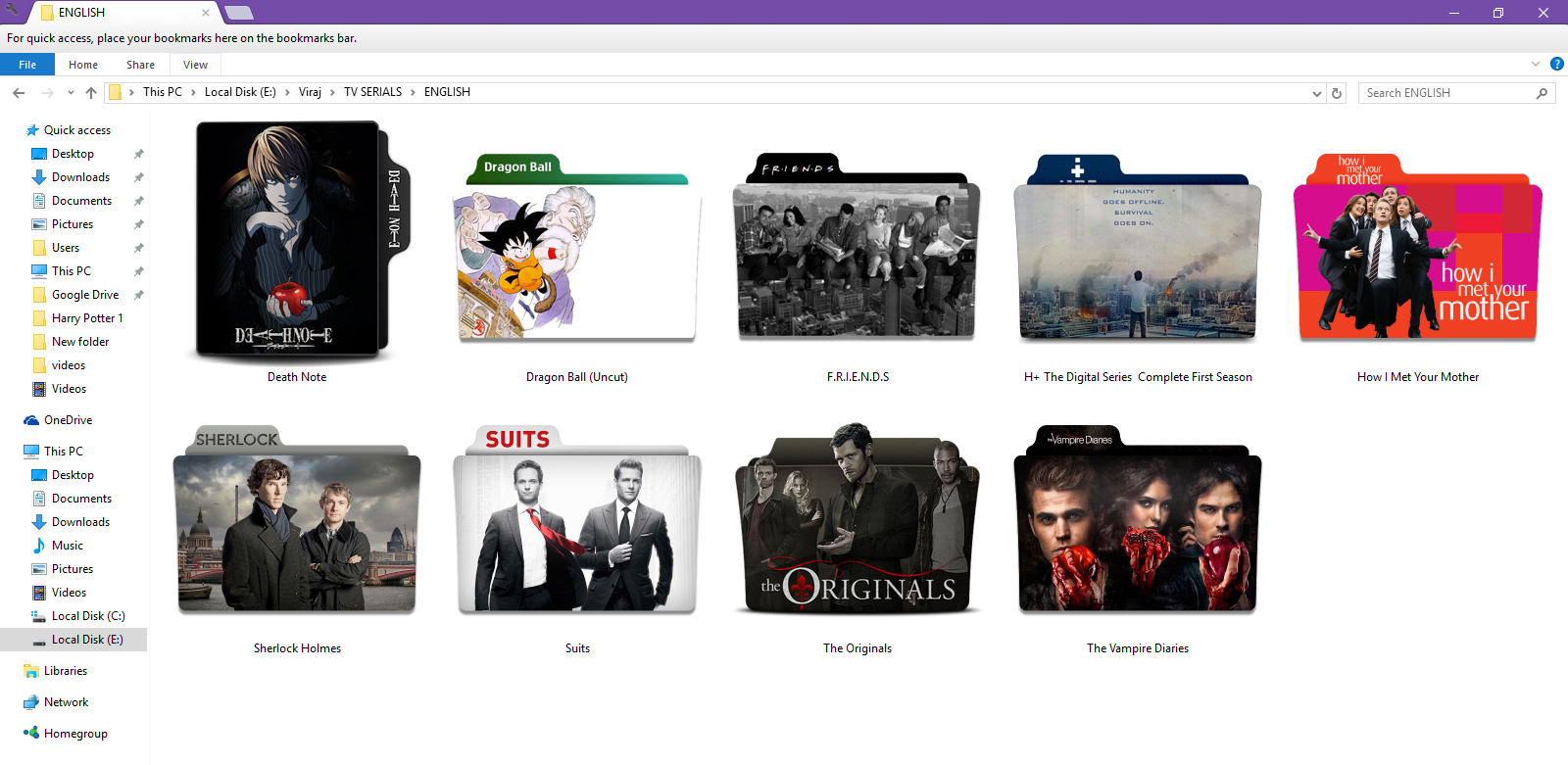Go up one folder level arrow
Screen dimensions: 1568x765
point(91,92)
